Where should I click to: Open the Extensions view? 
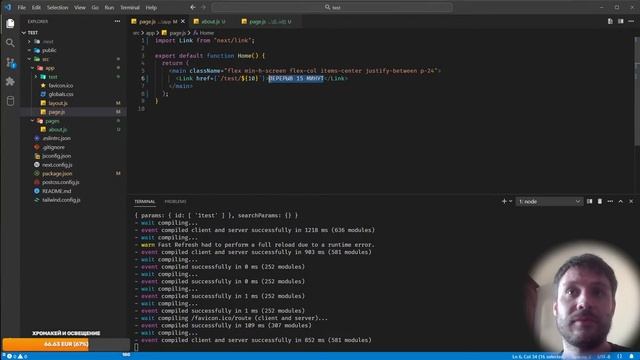10,82
